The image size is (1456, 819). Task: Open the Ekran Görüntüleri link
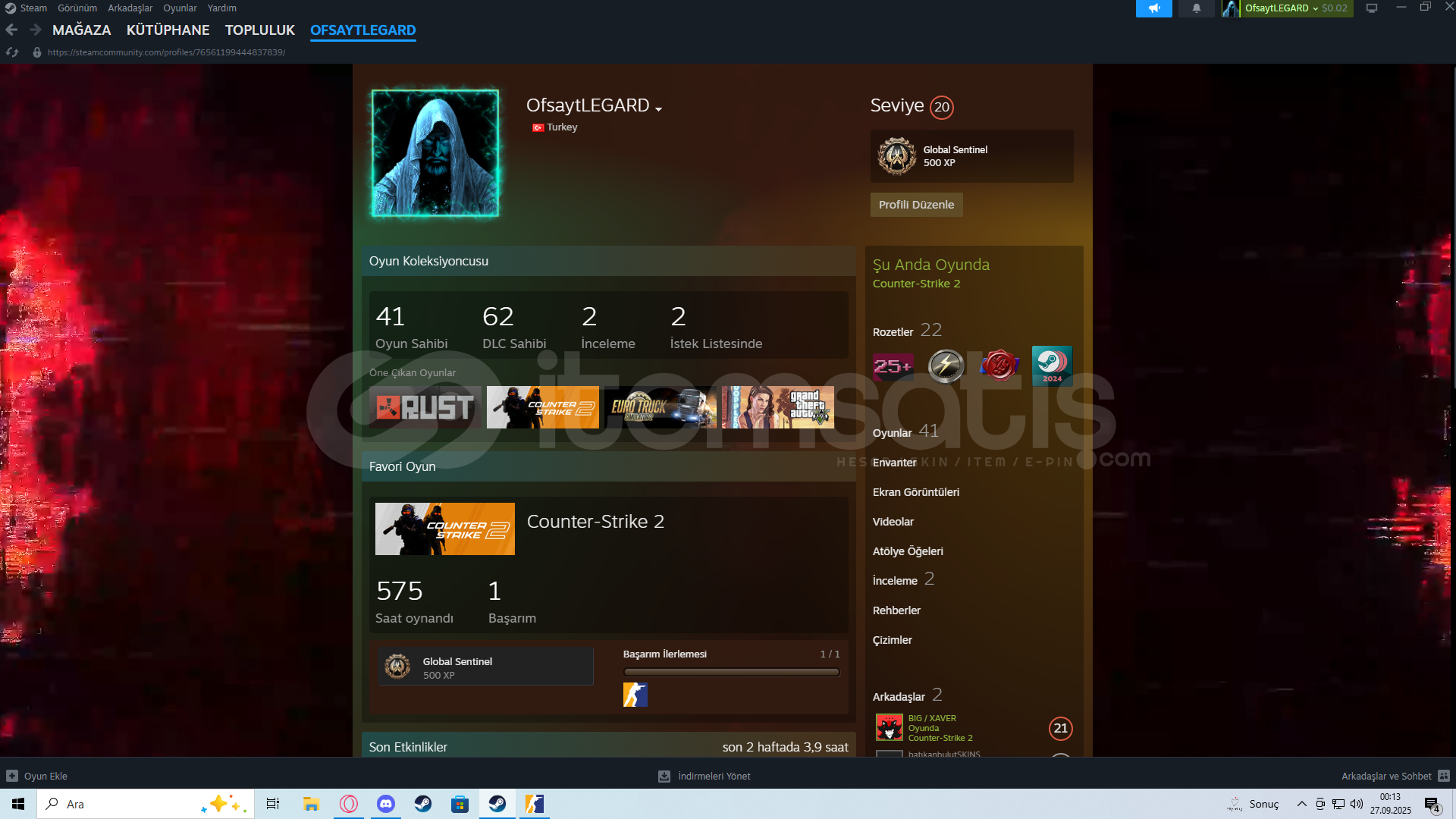915,492
